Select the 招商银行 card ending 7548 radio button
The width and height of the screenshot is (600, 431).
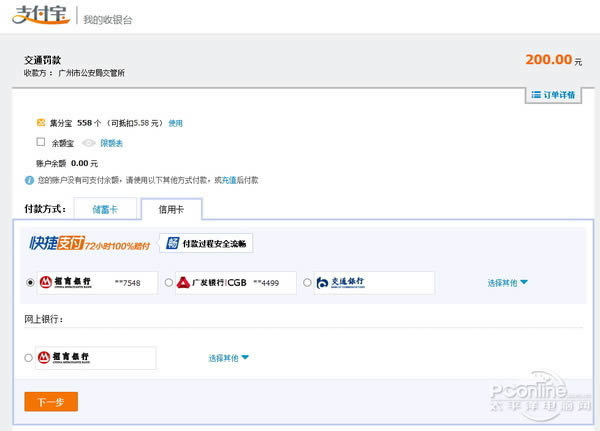30,283
